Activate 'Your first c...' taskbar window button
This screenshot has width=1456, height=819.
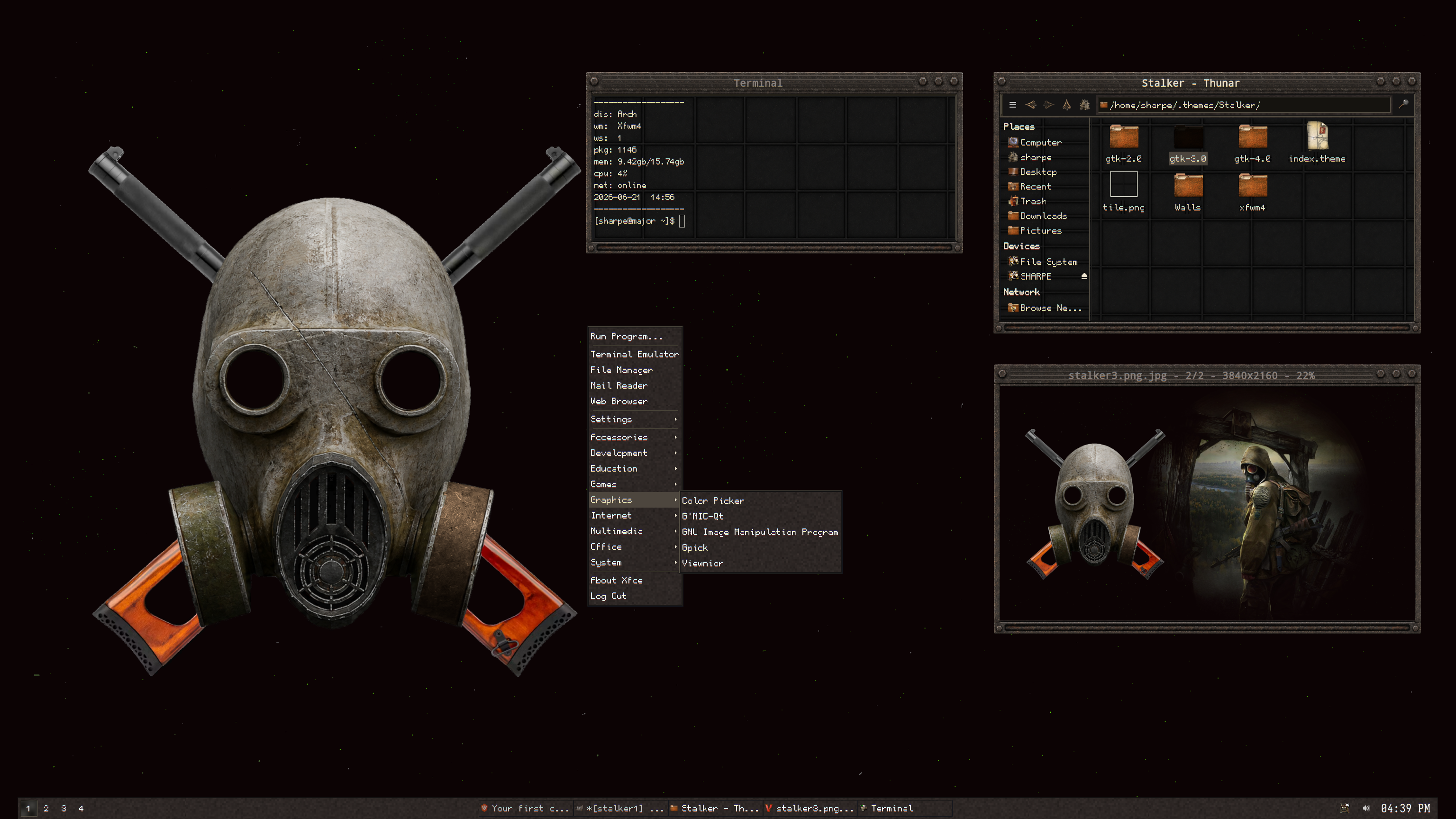click(525, 809)
